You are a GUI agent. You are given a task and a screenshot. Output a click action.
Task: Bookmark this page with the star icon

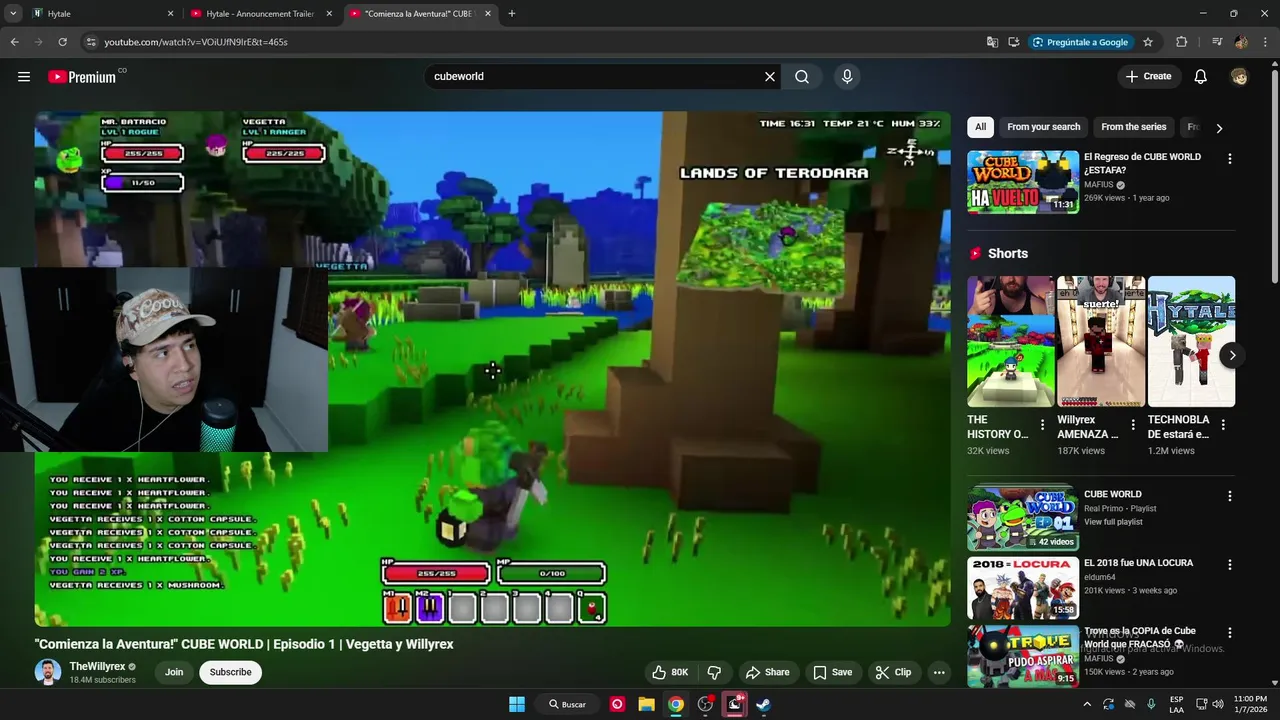pyautogui.click(x=1148, y=42)
